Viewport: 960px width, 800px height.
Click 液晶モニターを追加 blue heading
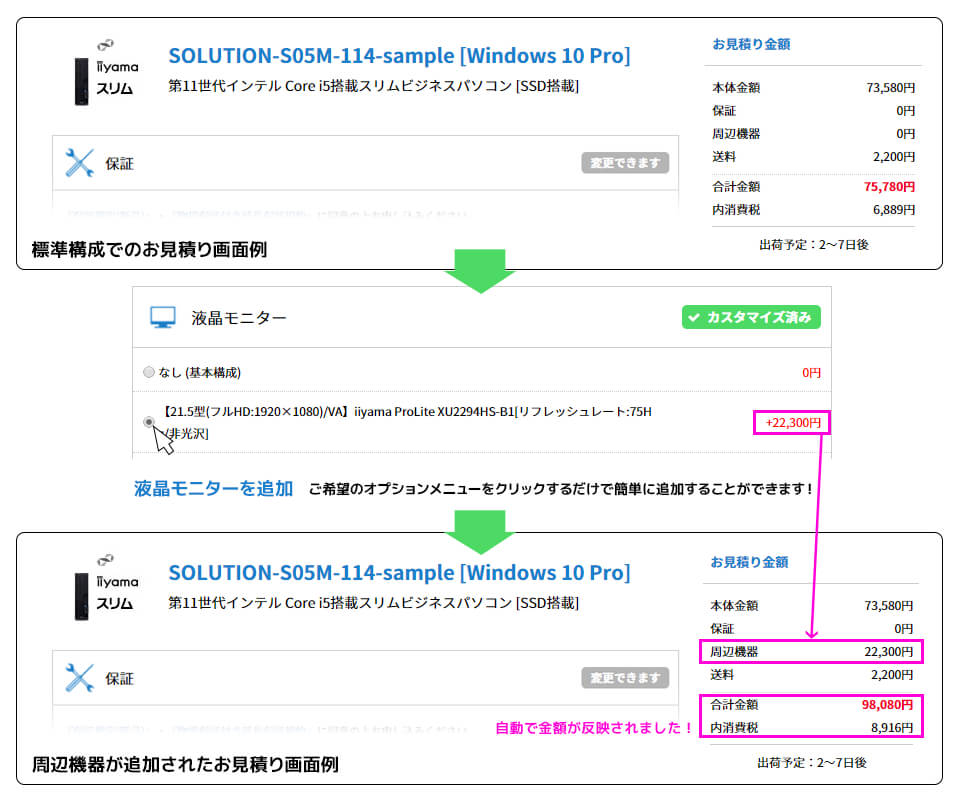point(213,488)
